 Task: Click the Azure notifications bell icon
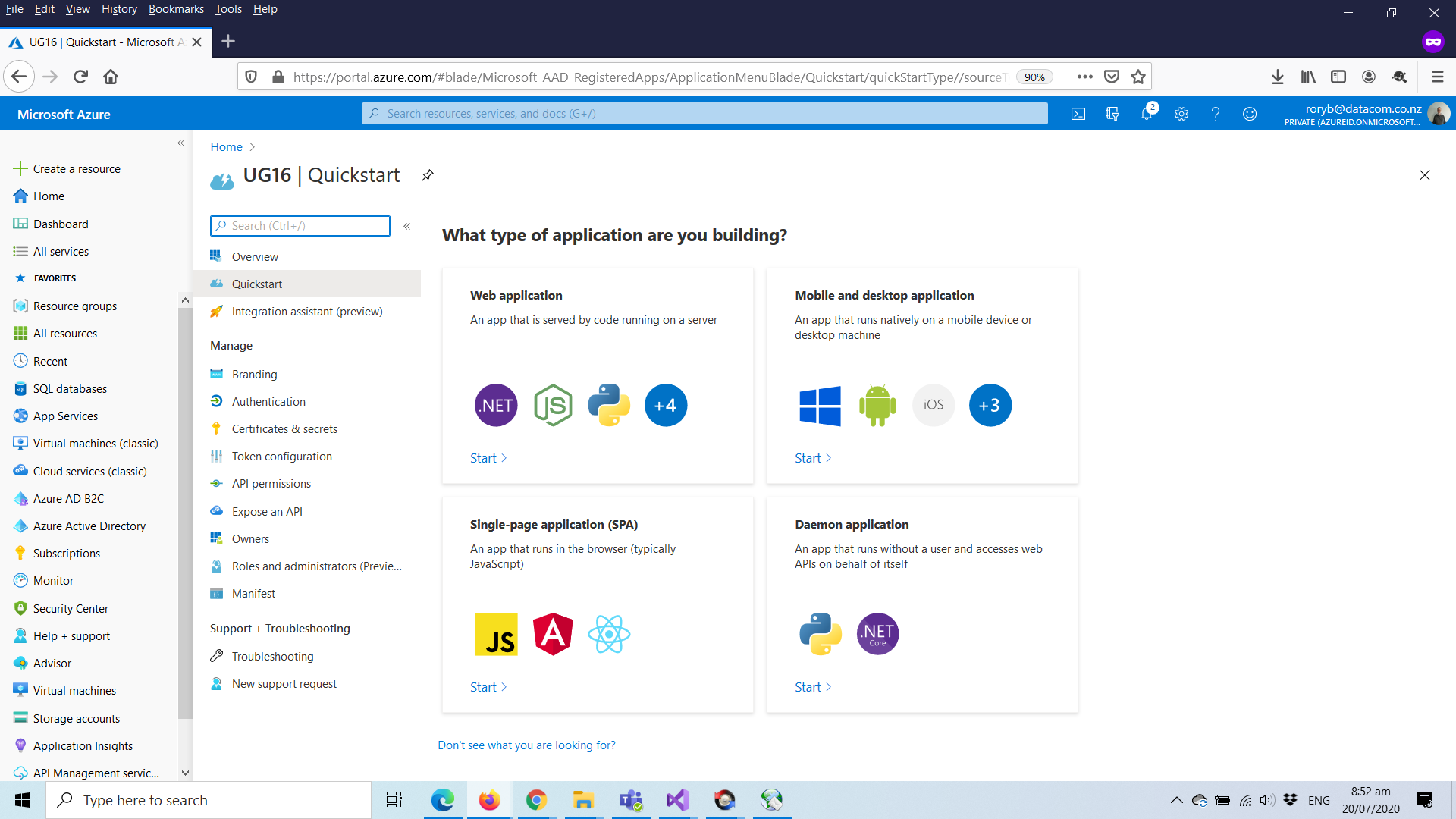pos(1147,113)
